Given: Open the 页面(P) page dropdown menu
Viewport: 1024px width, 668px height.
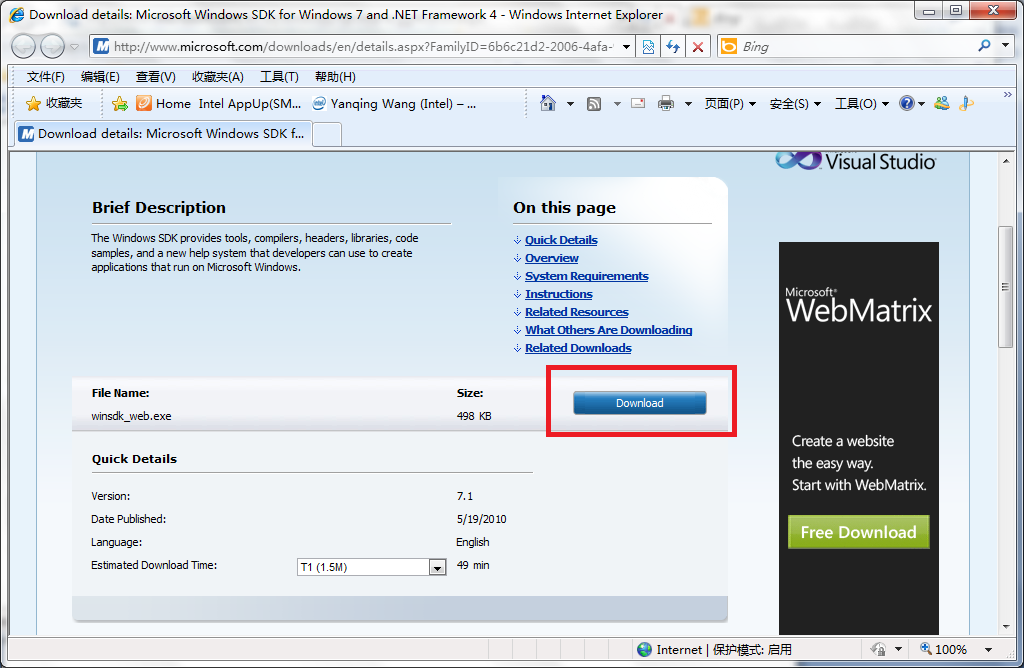Looking at the screenshot, I should tap(730, 103).
